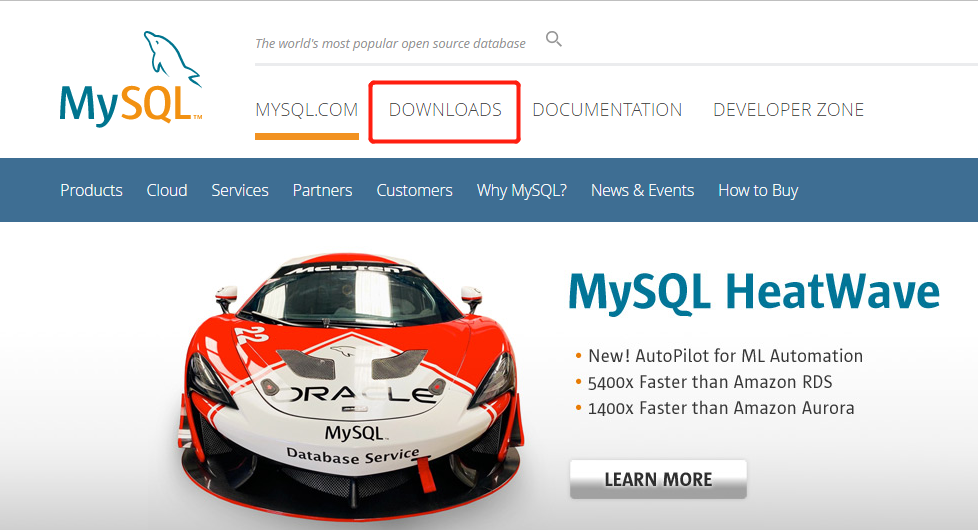The image size is (978, 530).
Task: Open the search magnifier icon
Action: [x=554, y=39]
